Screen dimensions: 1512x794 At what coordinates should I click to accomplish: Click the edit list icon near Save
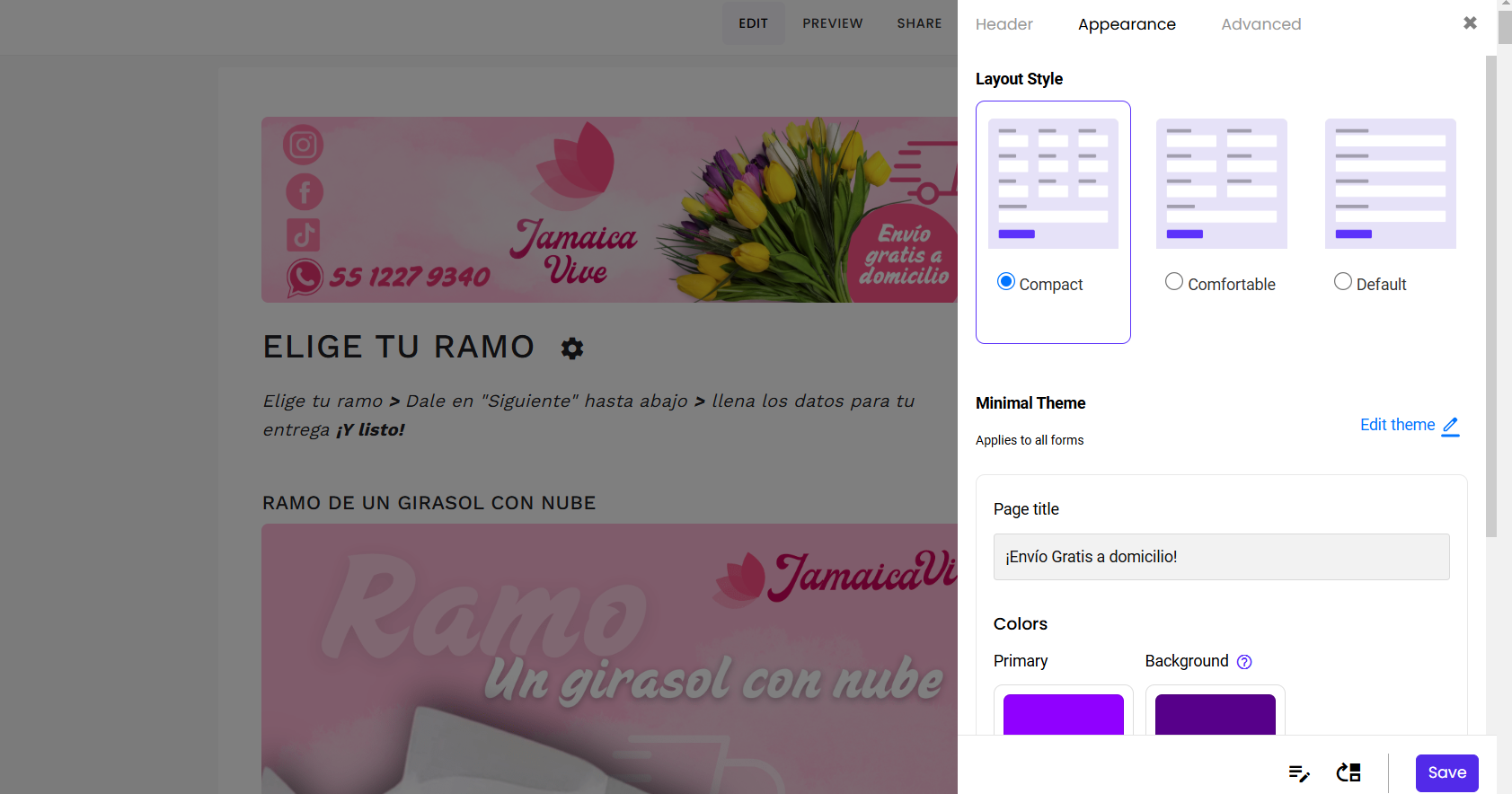(x=1299, y=773)
